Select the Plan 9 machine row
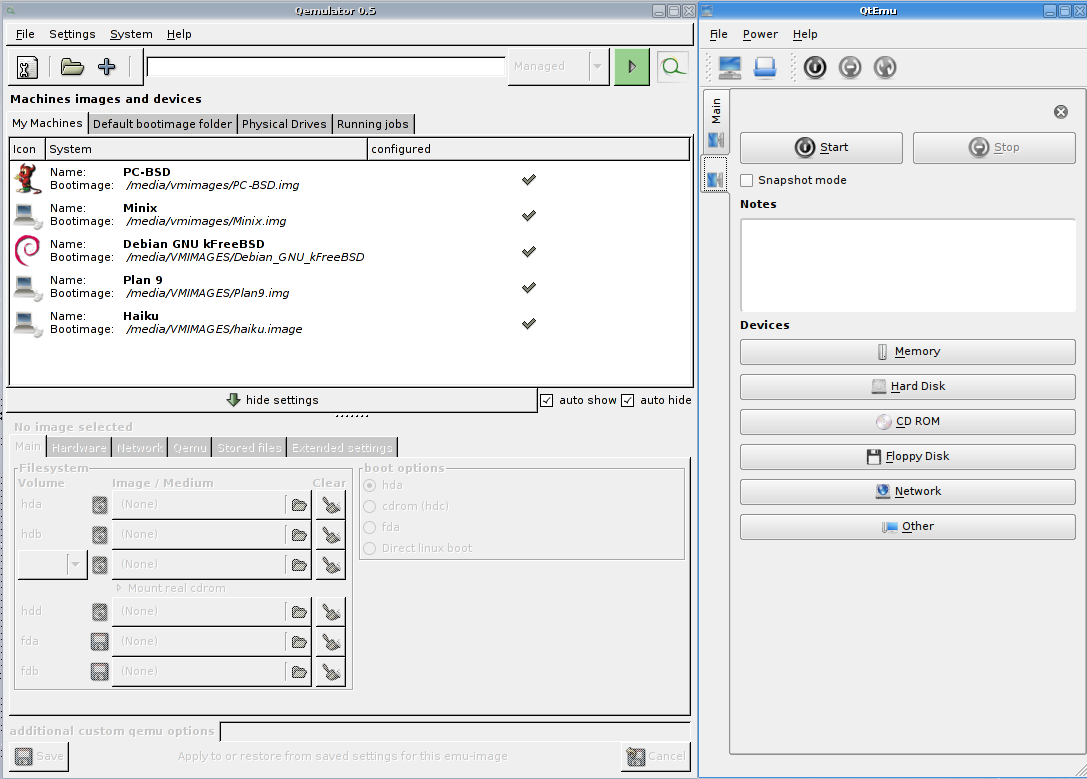This screenshot has height=779, width=1087. tap(350, 287)
